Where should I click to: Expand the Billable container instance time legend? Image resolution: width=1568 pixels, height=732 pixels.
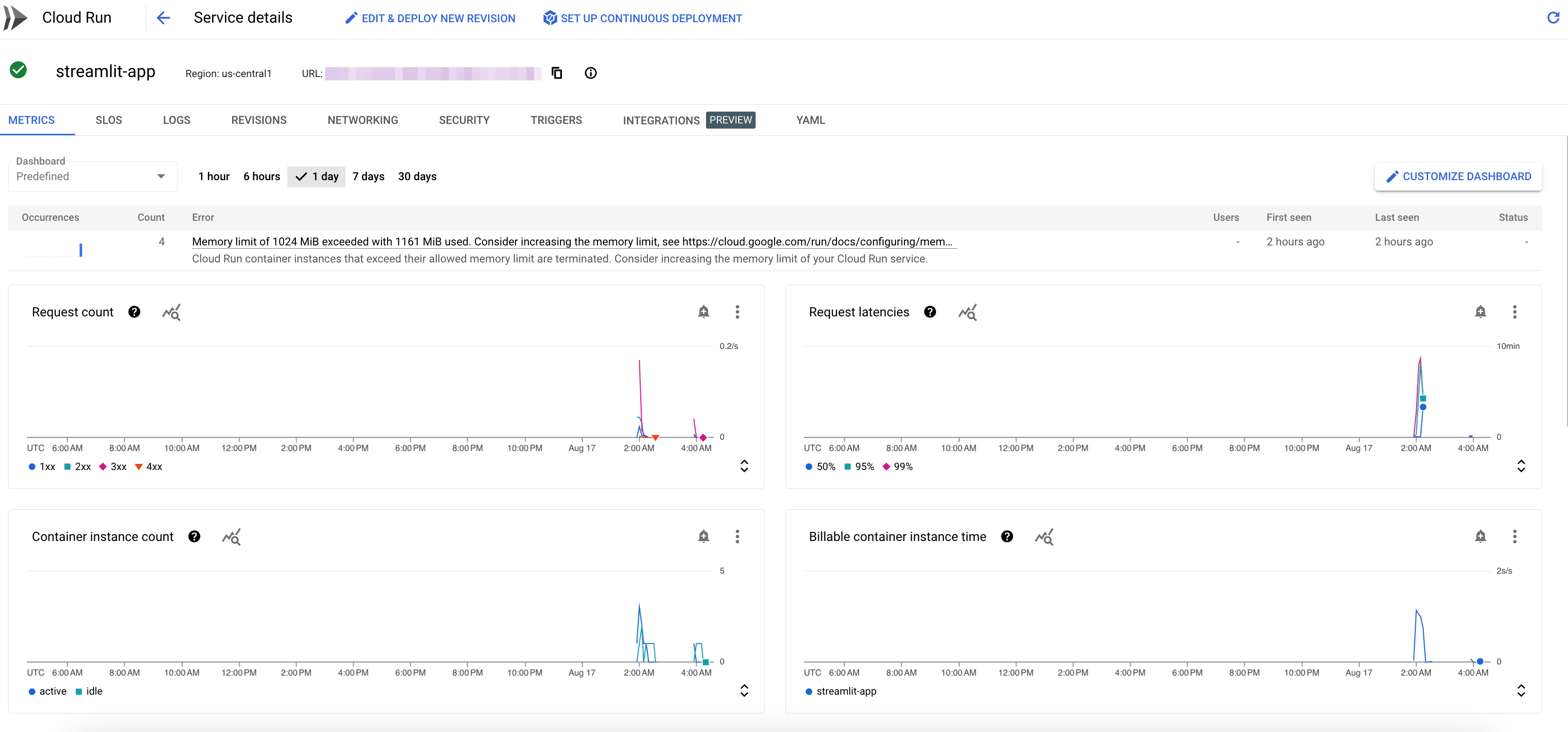(x=1521, y=690)
